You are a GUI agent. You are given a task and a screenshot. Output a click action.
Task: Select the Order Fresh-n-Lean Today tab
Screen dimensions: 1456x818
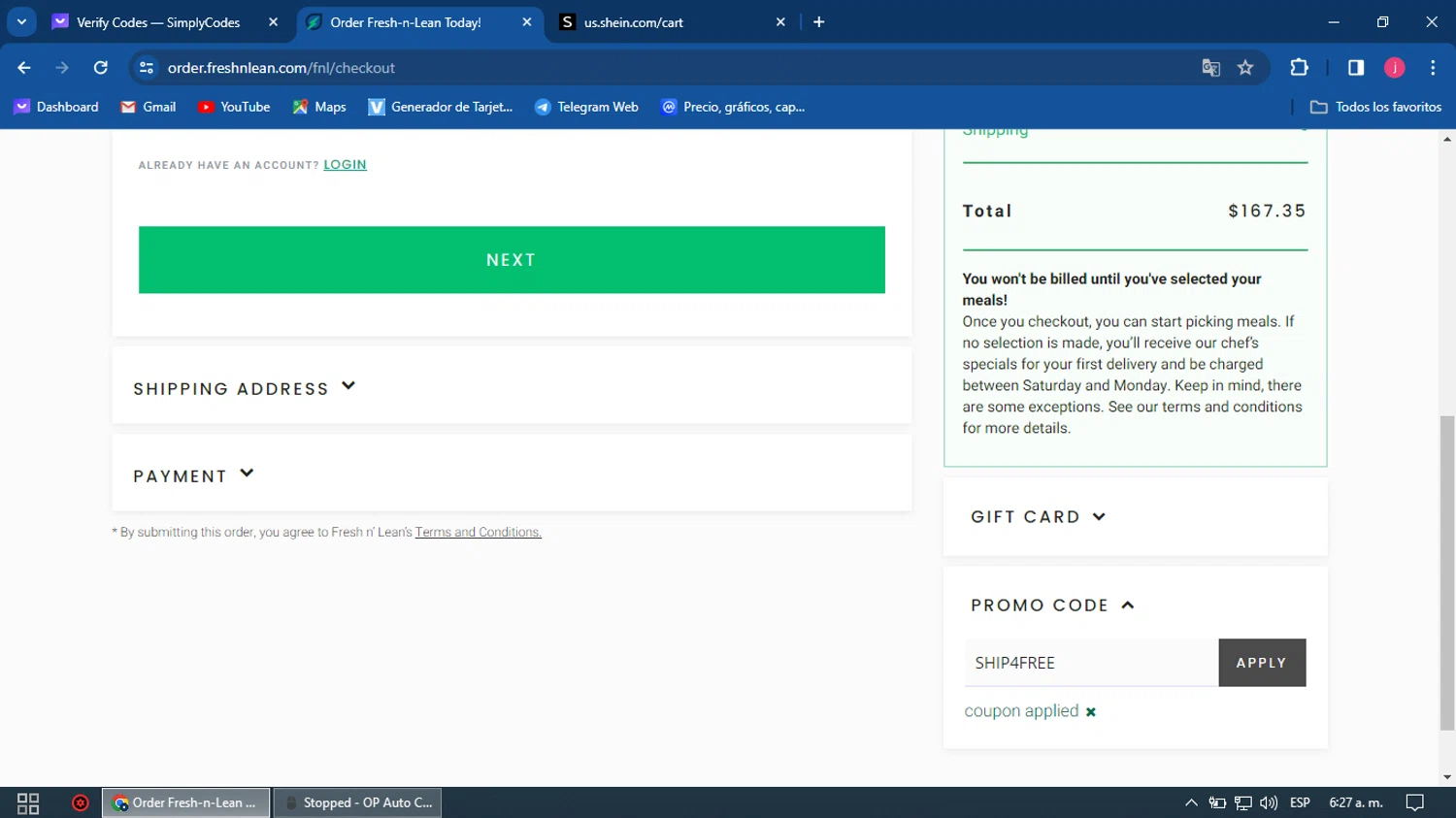coord(406,22)
